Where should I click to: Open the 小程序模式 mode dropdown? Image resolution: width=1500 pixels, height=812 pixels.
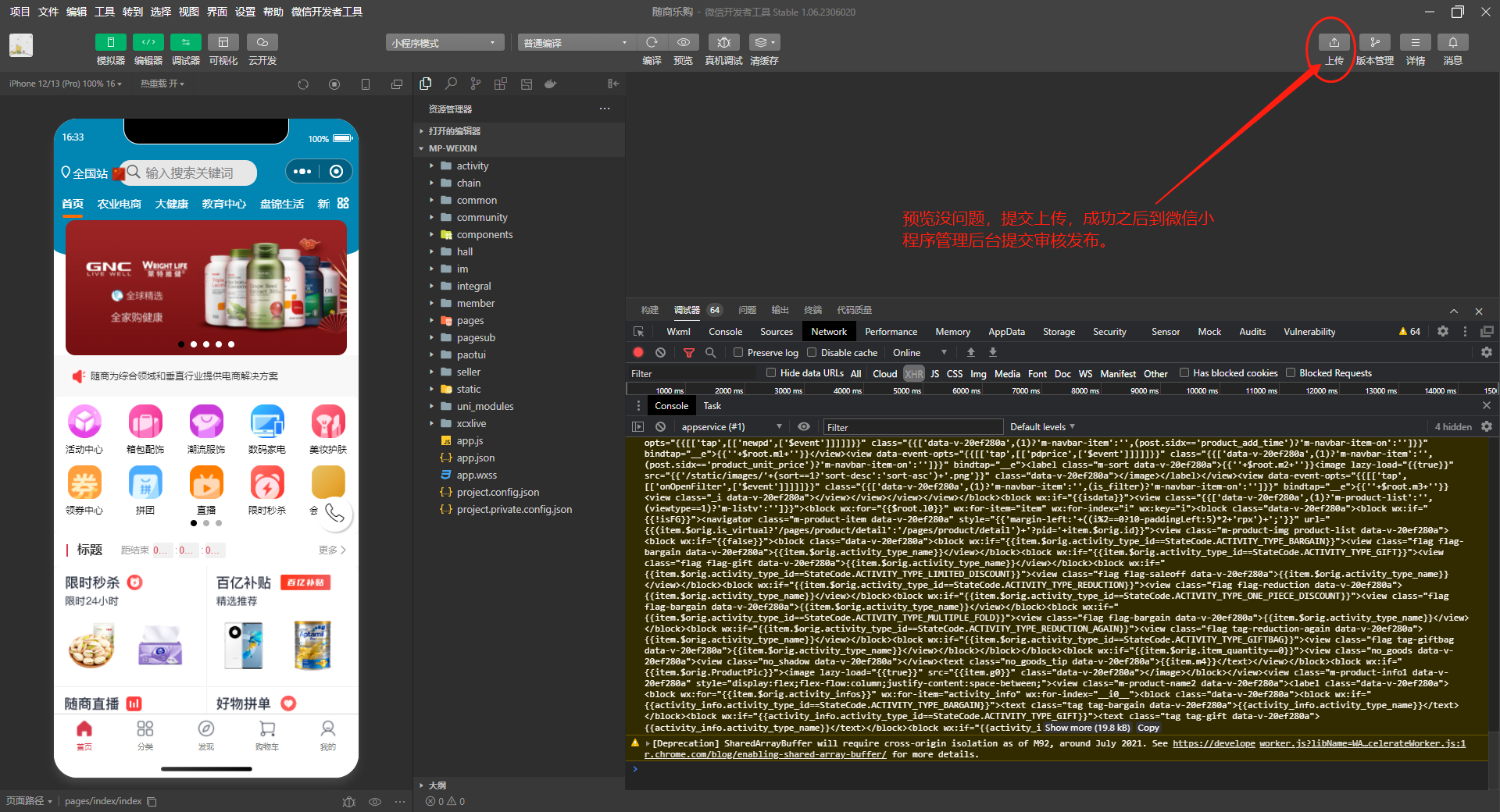coord(444,43)
